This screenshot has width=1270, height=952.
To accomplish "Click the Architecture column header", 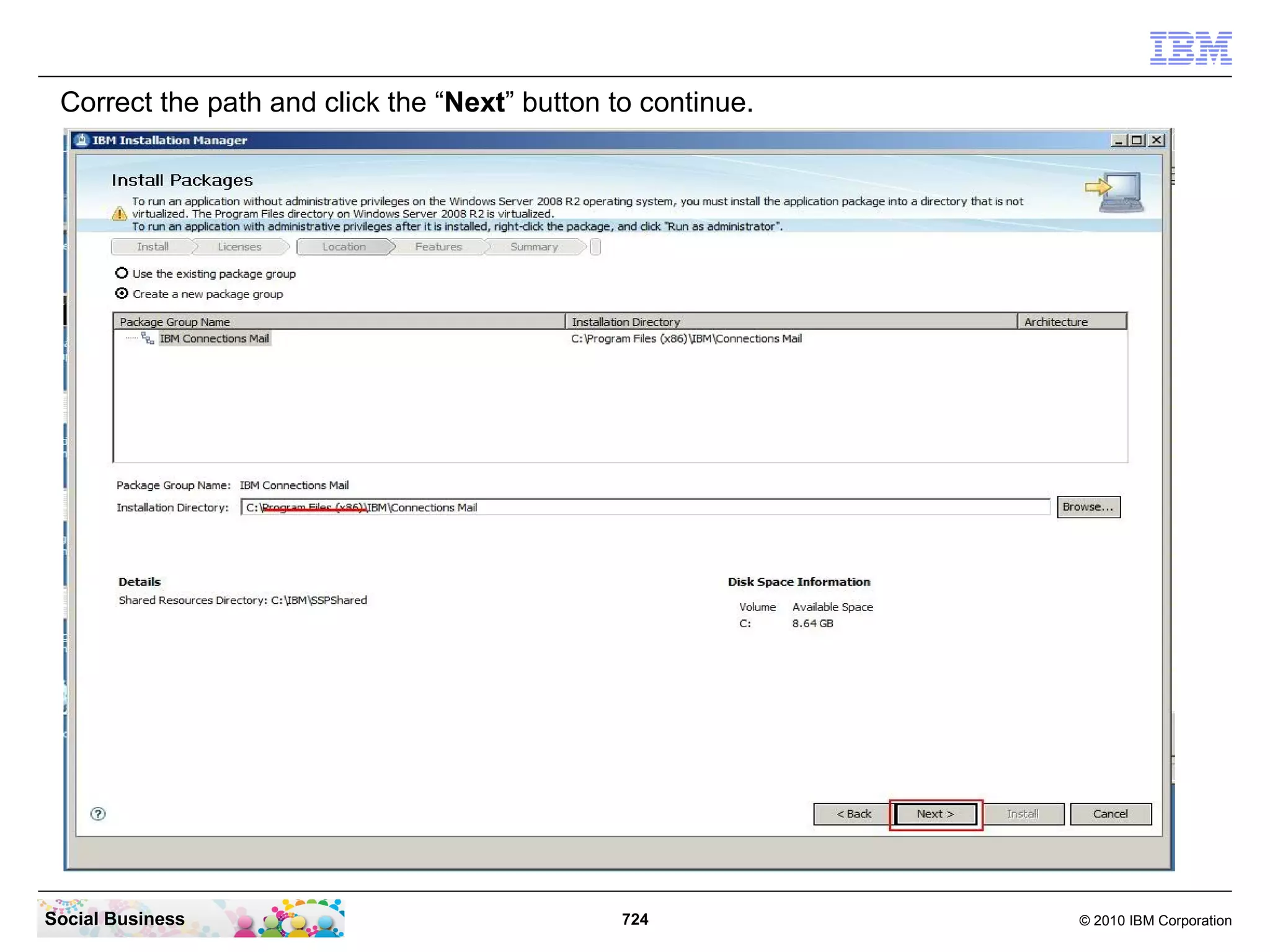I will (1072, 322).
